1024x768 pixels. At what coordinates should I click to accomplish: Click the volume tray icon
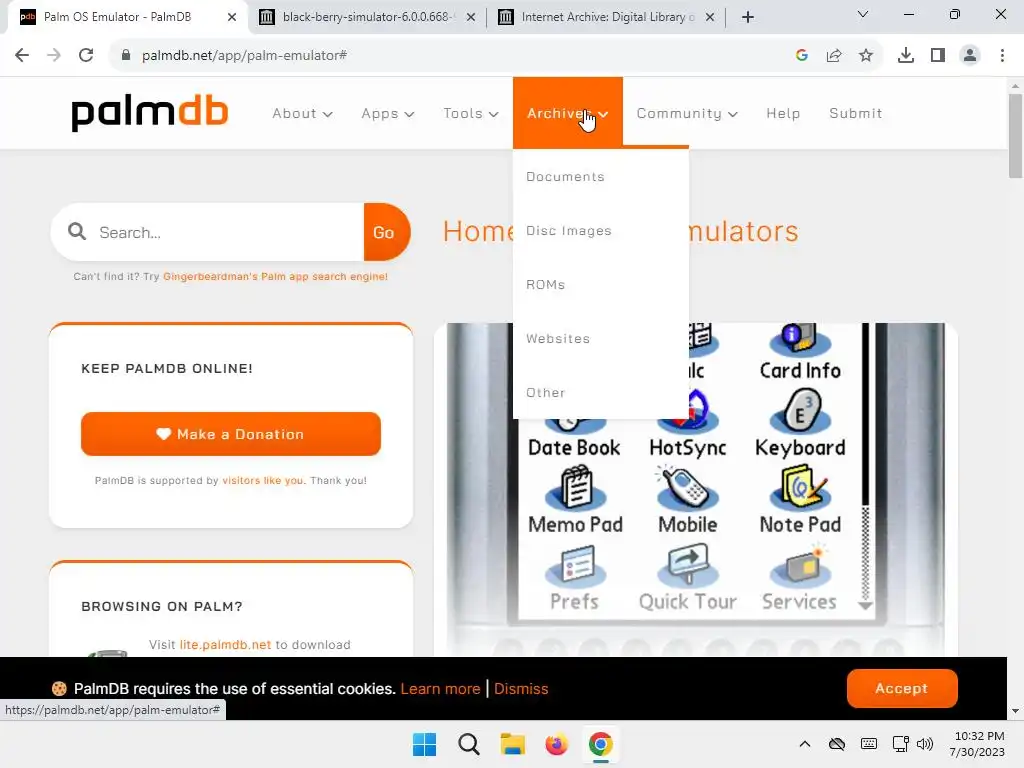925,744
